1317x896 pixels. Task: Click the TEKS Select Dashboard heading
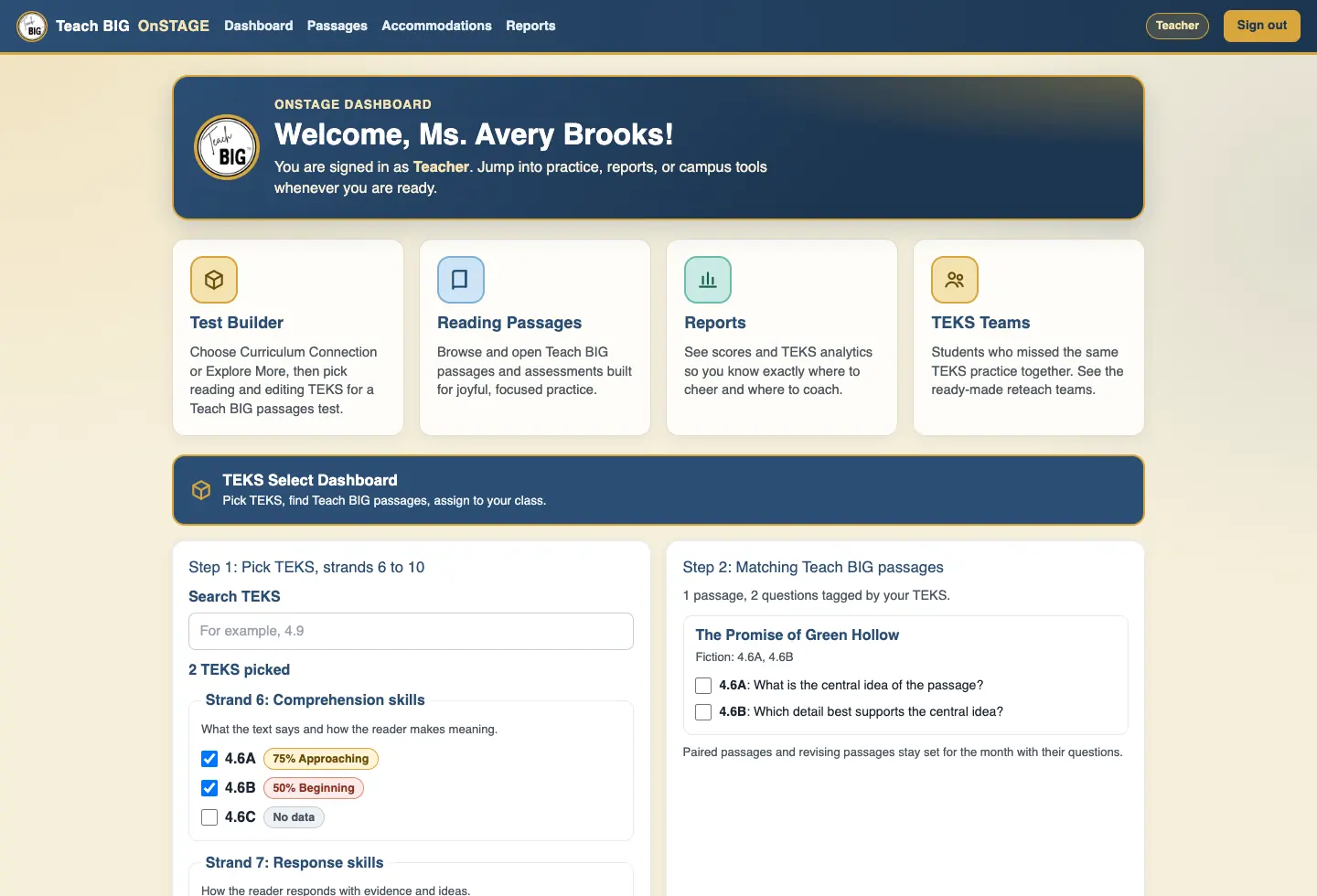click(x=310, y=480)
